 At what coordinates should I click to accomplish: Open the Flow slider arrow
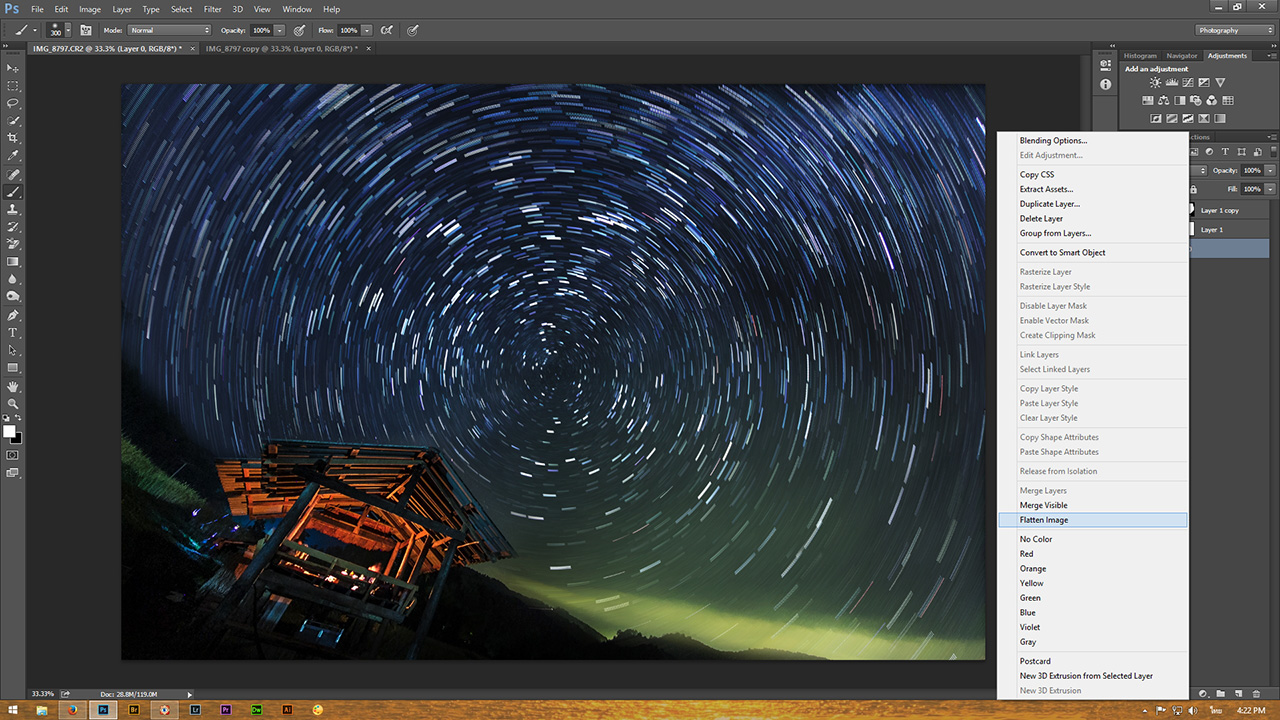coord(367,30)
